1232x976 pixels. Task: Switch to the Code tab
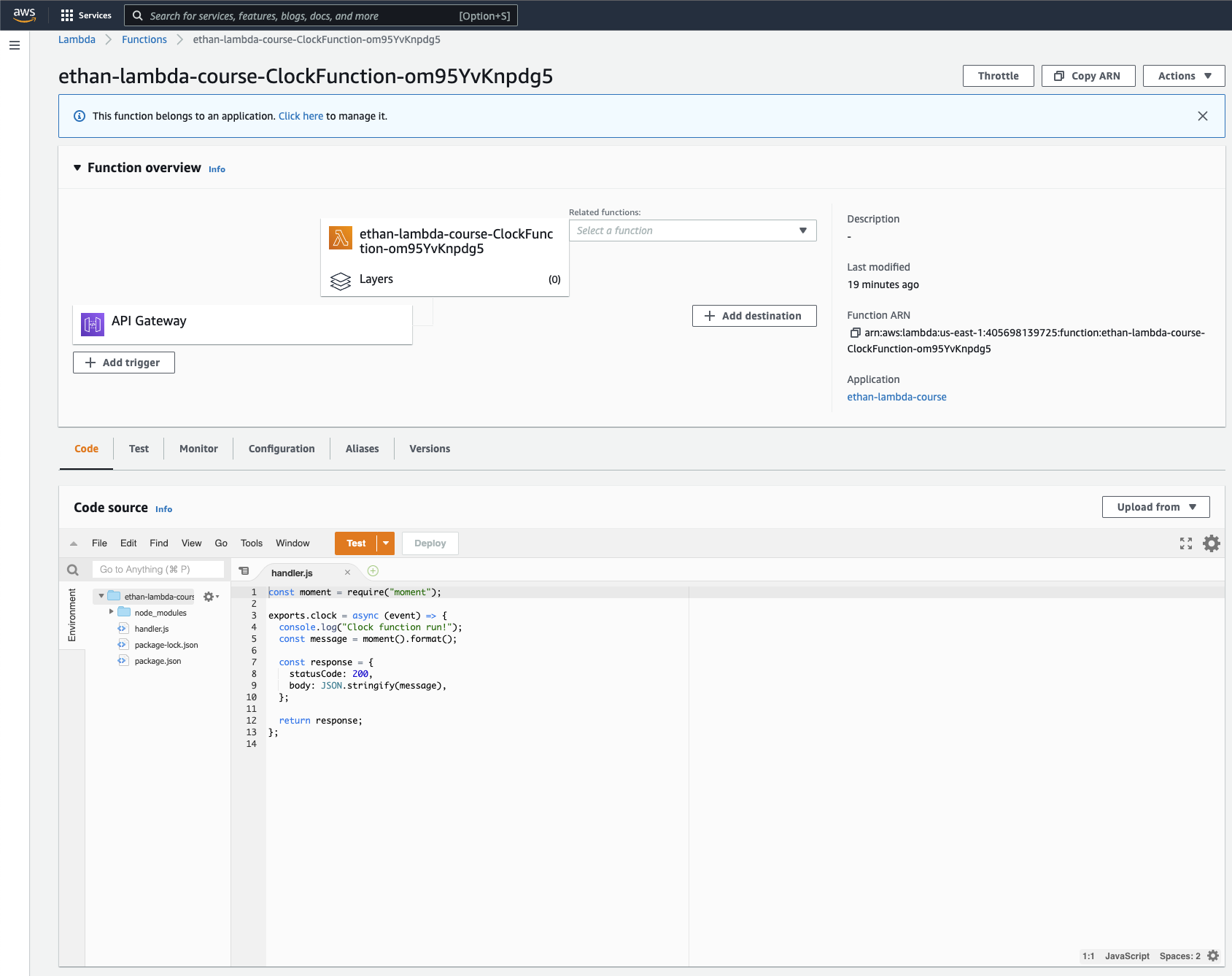point(86,449)
